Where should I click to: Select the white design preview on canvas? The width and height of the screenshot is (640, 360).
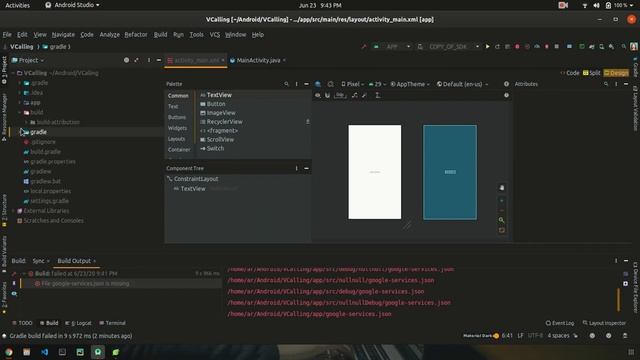tap(375, 172)
